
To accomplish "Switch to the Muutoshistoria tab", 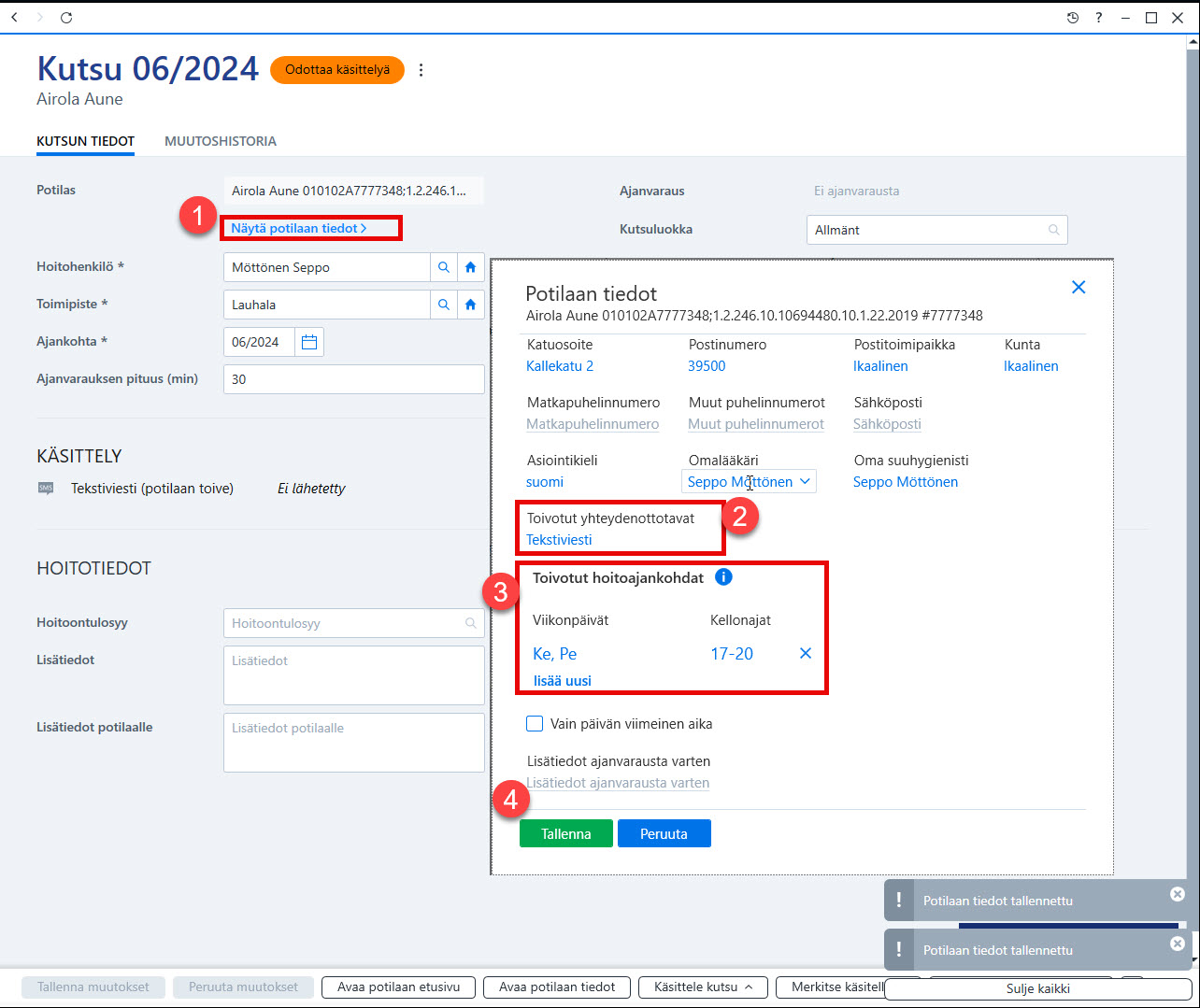I will [x=221, y=141].
